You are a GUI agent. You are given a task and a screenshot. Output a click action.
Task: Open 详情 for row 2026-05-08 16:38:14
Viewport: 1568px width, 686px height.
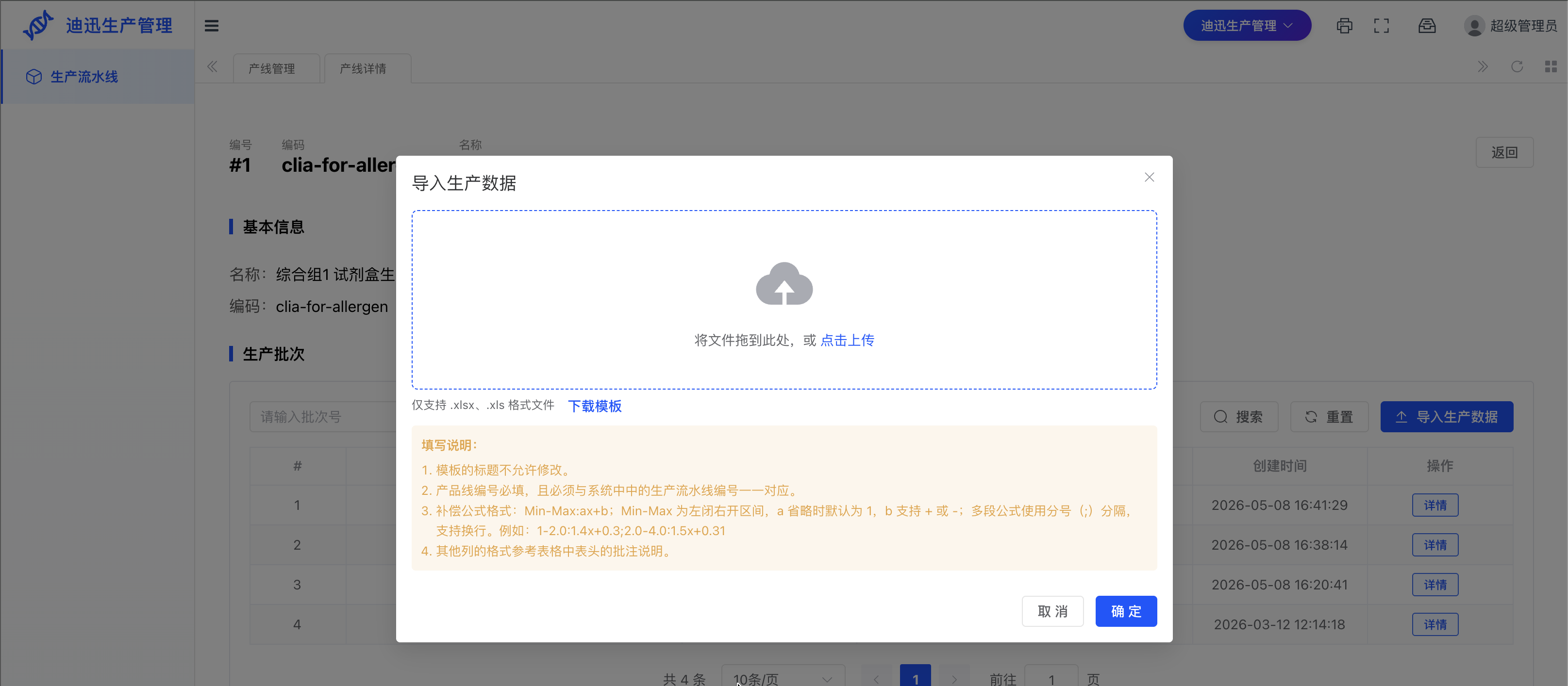pos(1435,545)
